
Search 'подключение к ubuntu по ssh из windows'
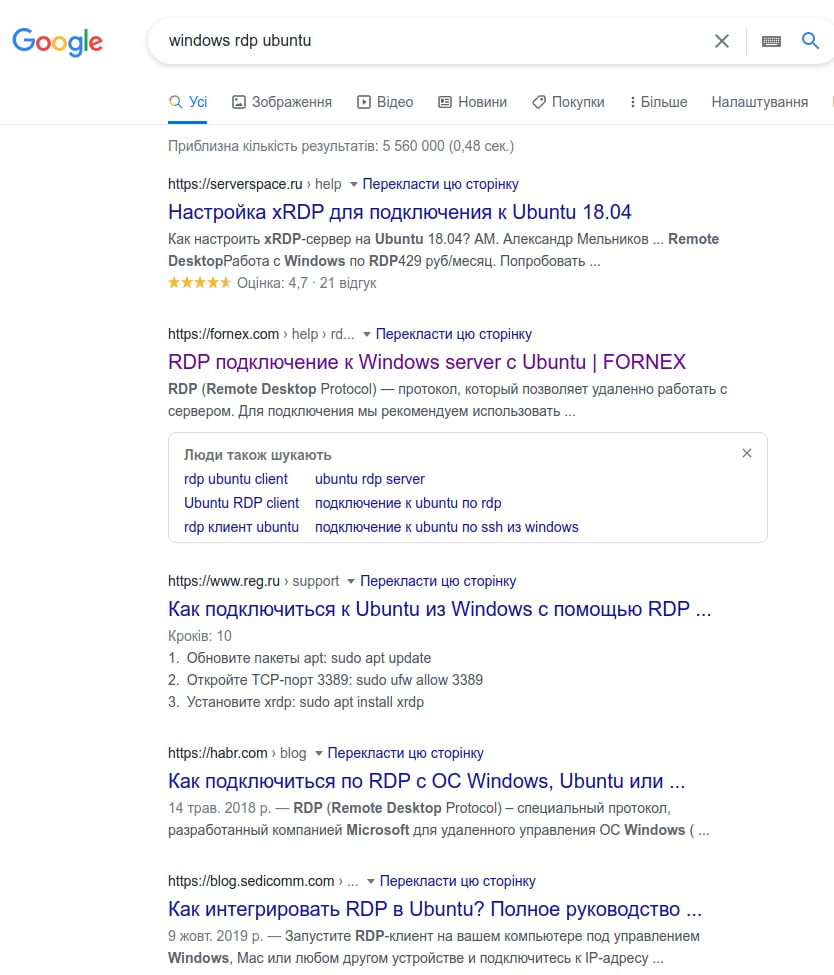[447, 527]
